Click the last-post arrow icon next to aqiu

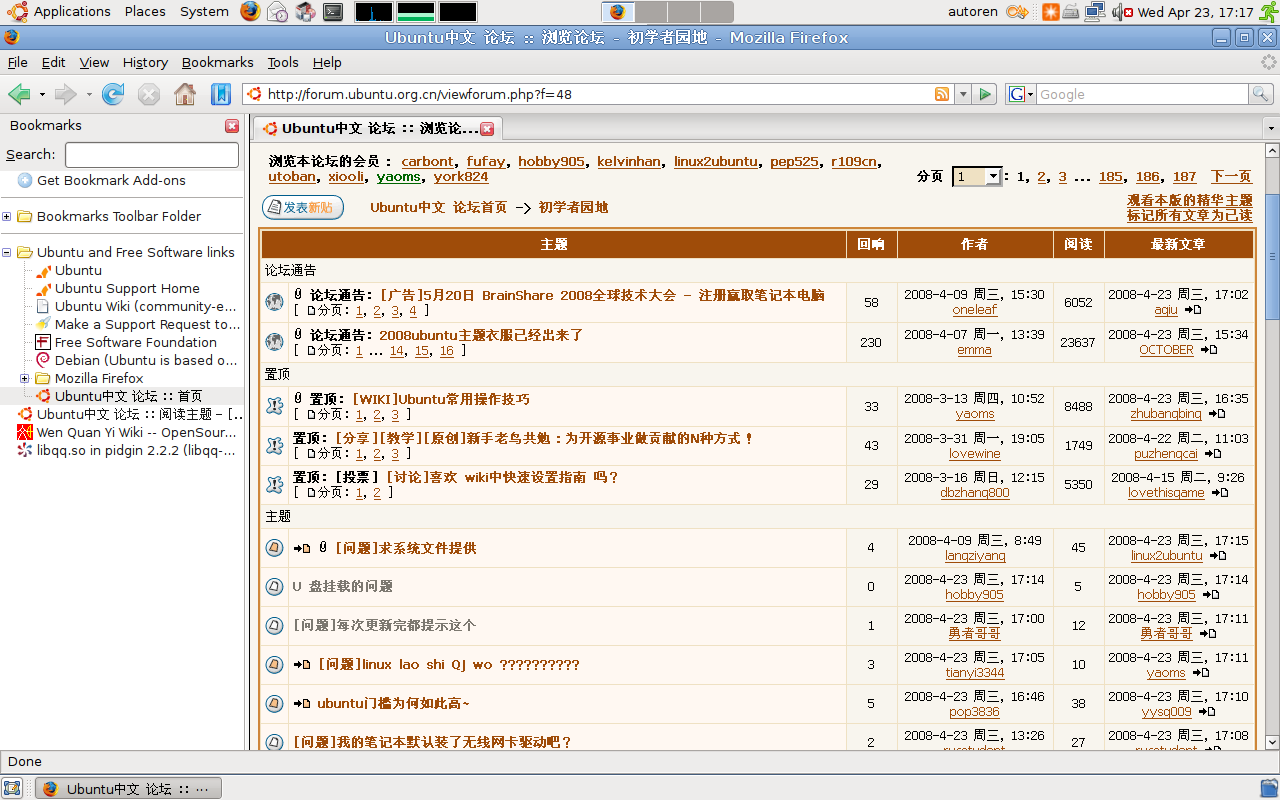click(1192, 310)
